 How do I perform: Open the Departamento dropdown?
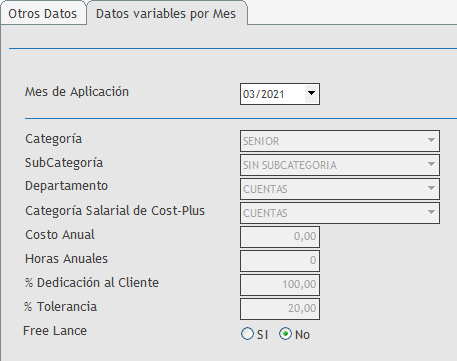pyautogui.click(x=340, y=189)
